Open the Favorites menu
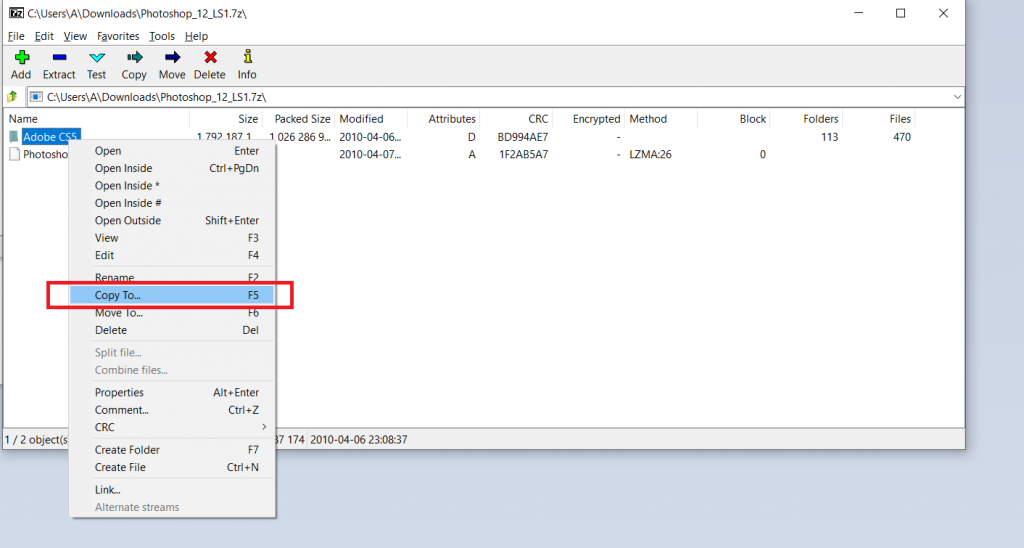The width and height of the screenshot is (1024, 548). tap(118, 36)
